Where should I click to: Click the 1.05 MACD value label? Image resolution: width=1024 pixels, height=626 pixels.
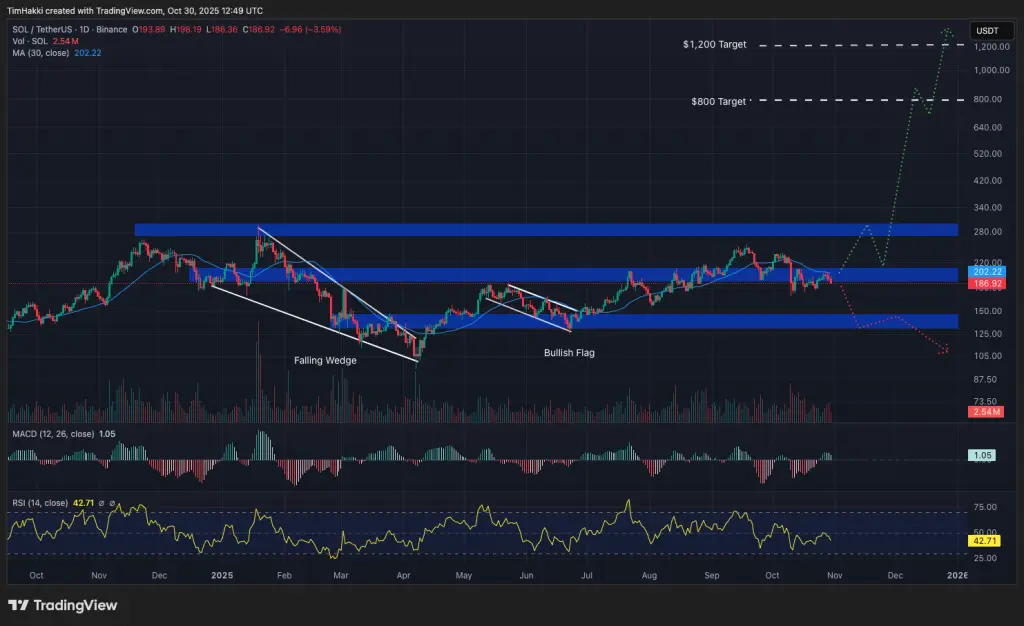(x=982, y=456)
